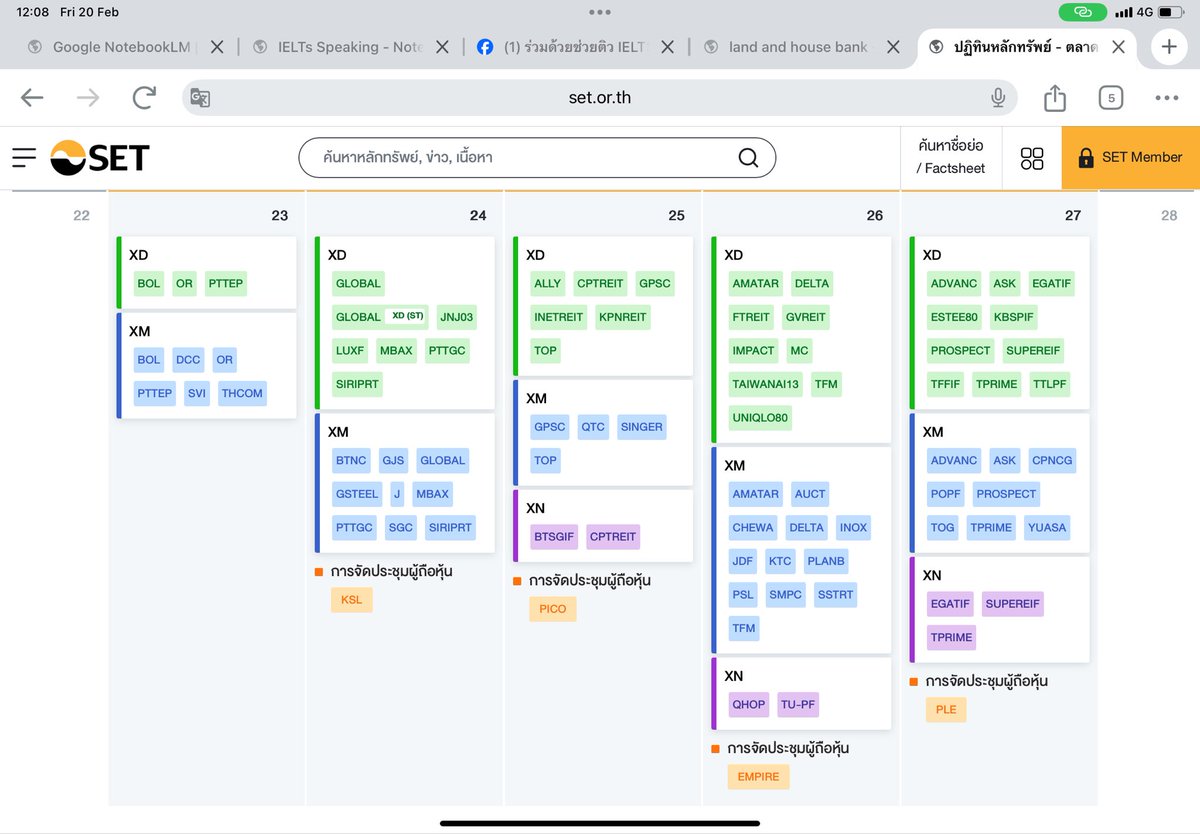Open the four-squares apps grid icon
1200x834 pixels.
pos(1032,158)
